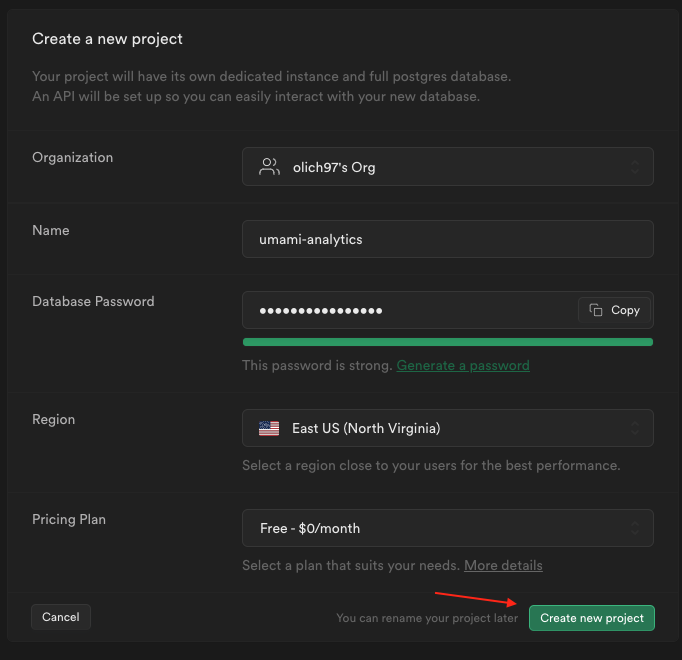
Task: Click the Generate a password link
Action: click(463, 365)
